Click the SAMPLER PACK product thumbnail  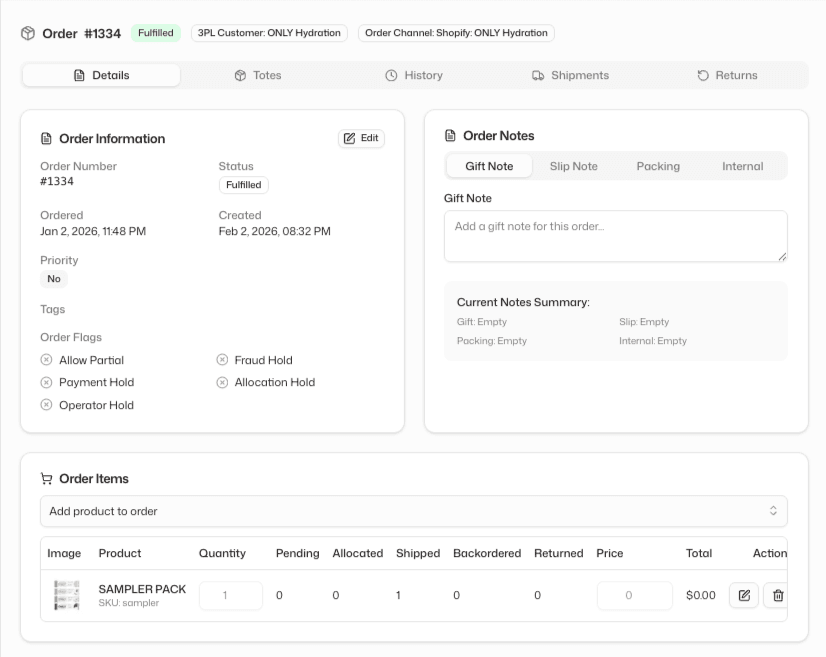pos(66,595)
